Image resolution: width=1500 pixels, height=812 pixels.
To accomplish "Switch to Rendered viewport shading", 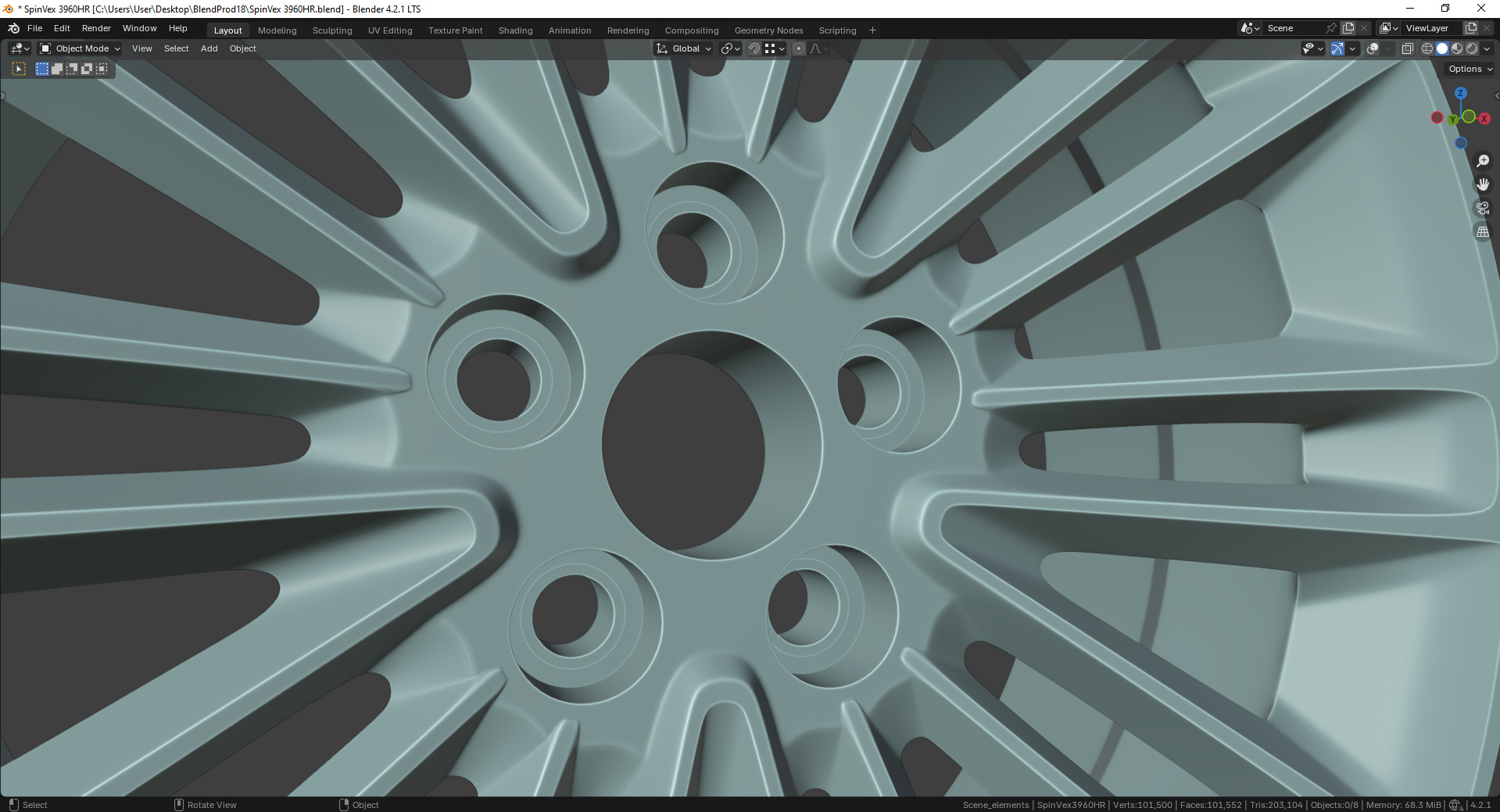I will (x=1472, y=48).
